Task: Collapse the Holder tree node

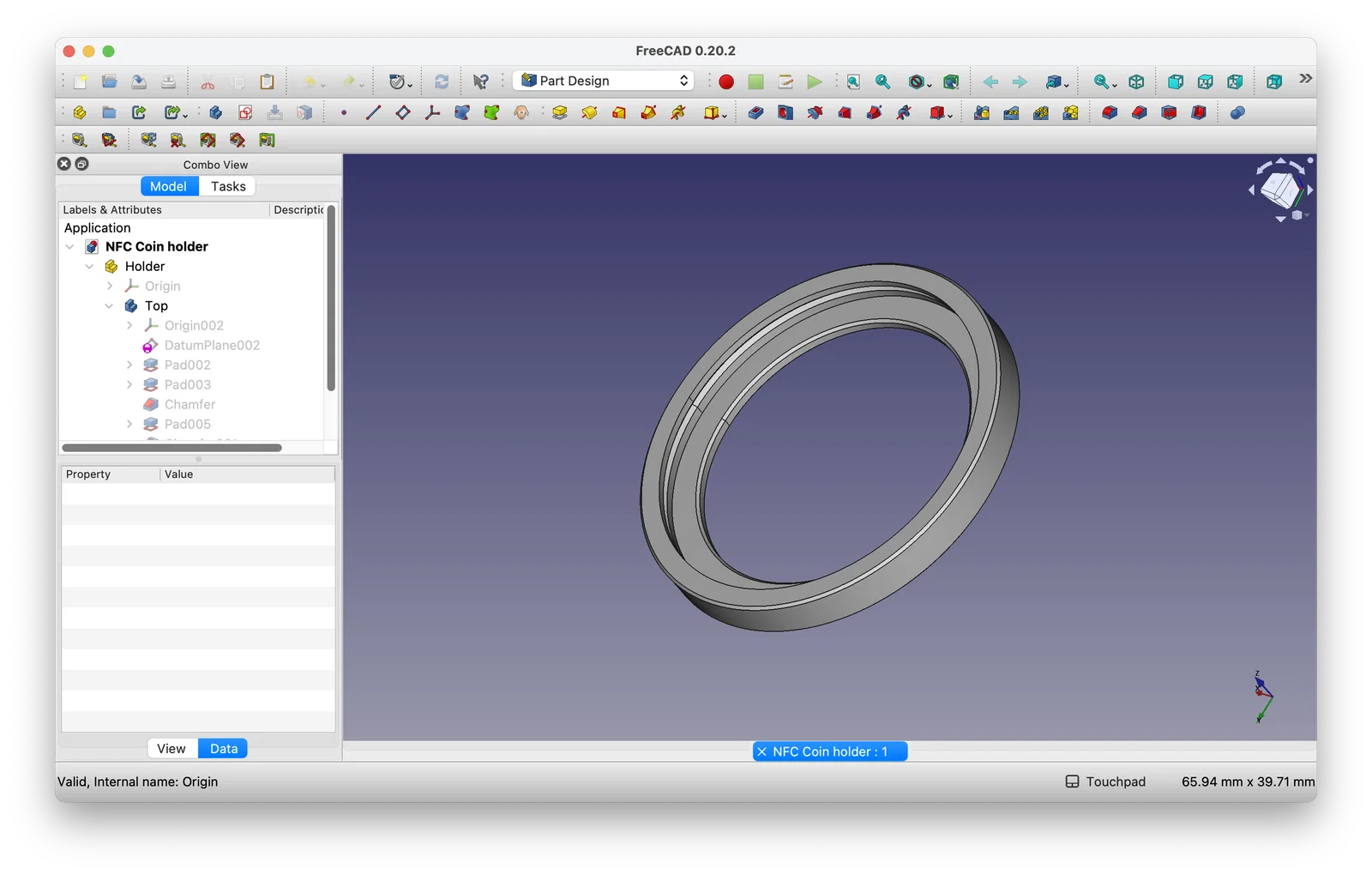Action: click(90, 267)
